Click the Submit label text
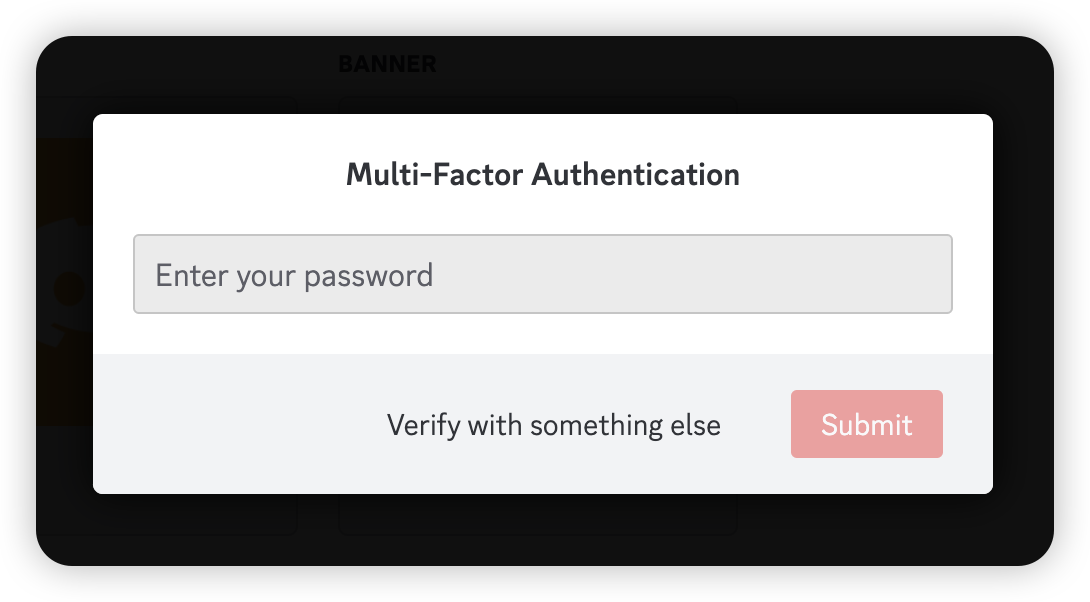Viewport: 1090px width, 602px height. point(866,425)
